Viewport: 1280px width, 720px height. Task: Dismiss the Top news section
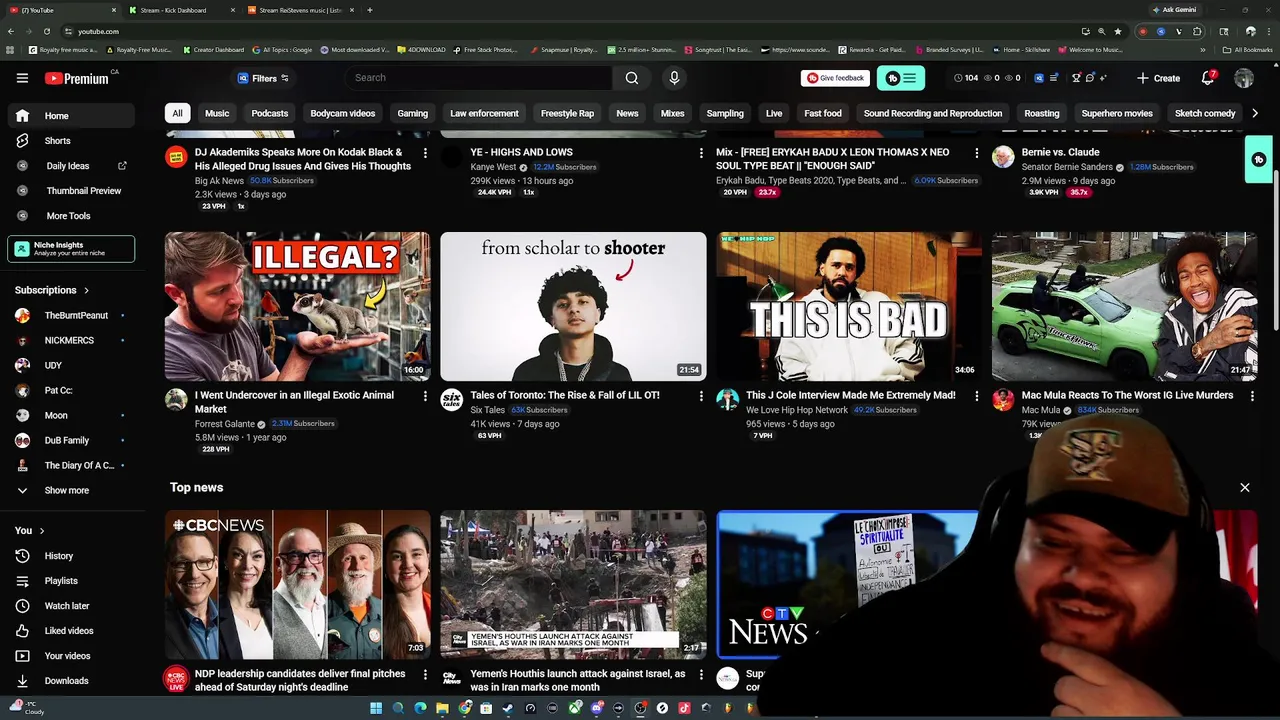1245,488
